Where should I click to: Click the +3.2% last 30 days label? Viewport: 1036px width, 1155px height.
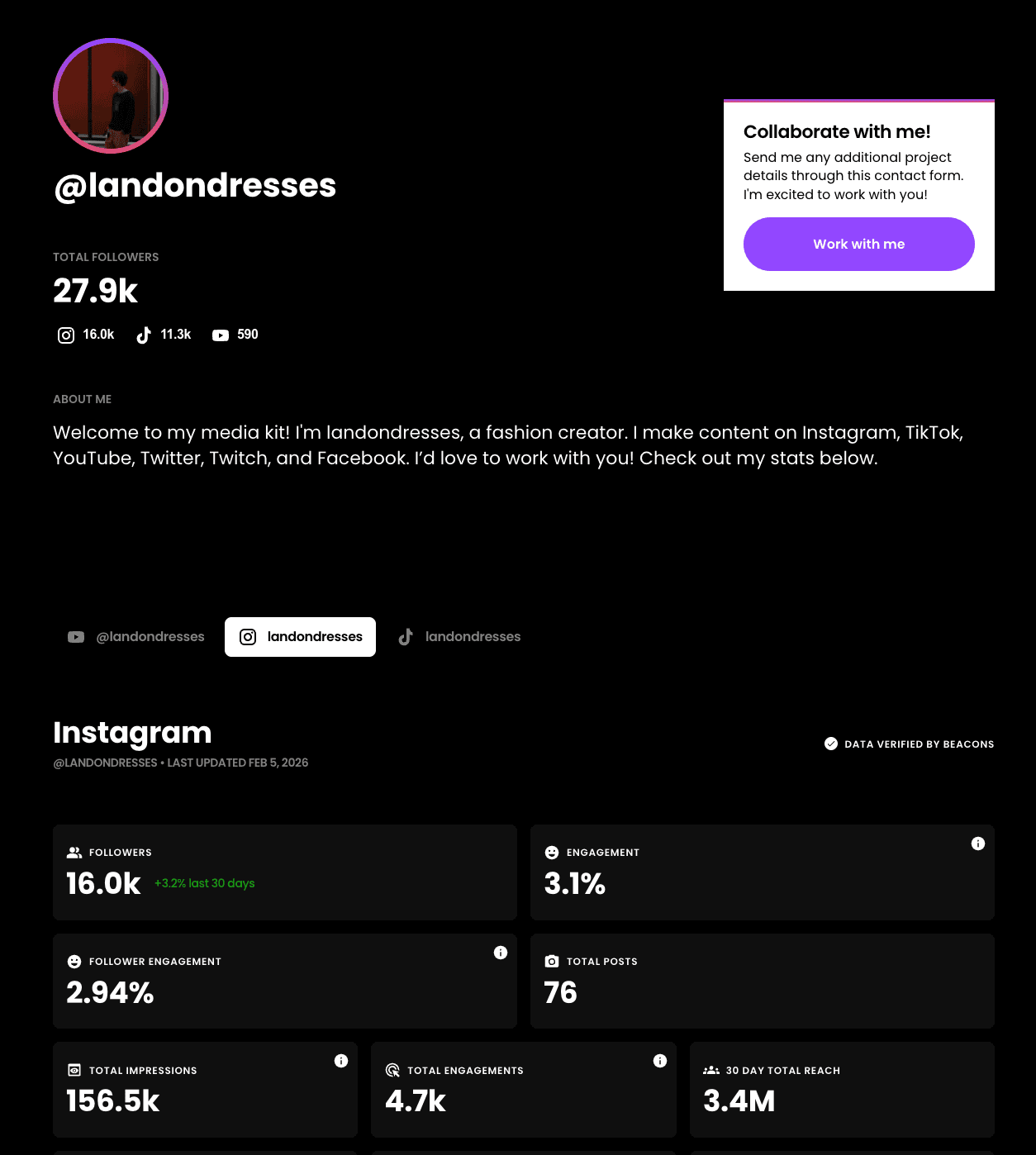[205, 883]
